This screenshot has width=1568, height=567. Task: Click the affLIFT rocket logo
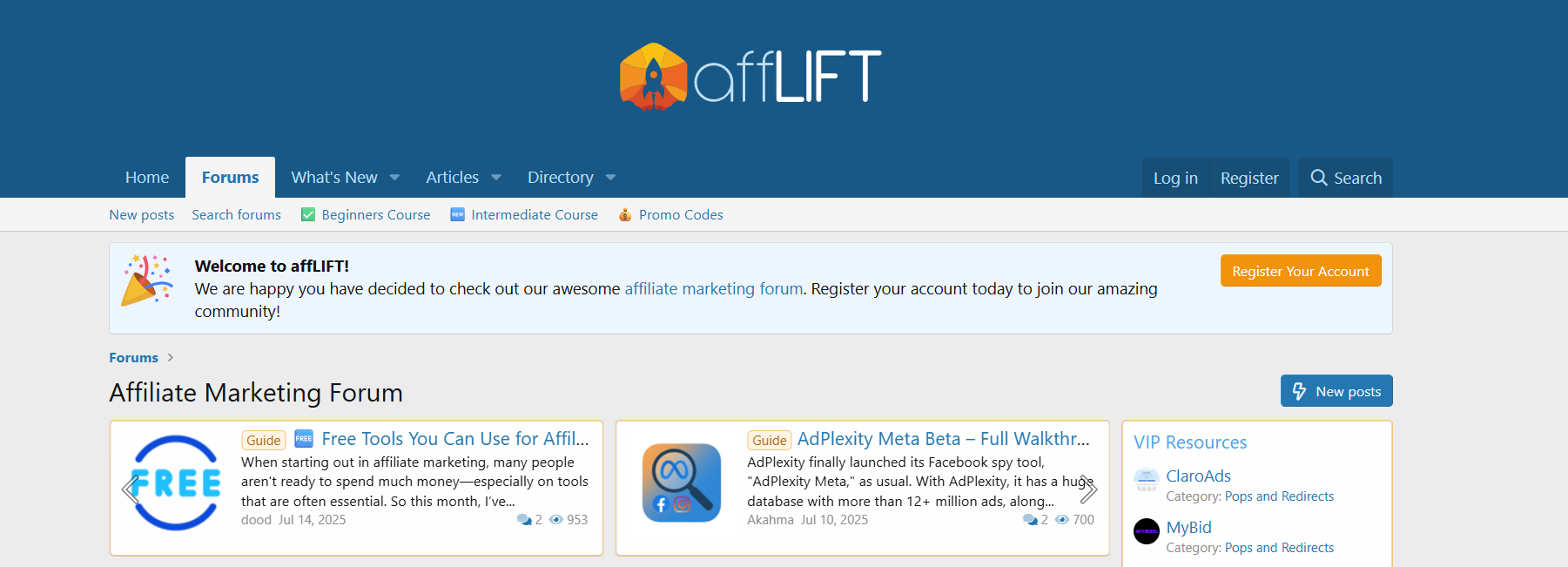654,77
